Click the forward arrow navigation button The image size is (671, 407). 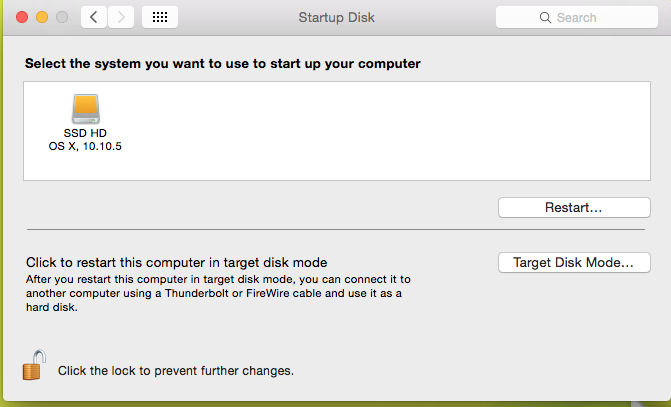pos(121,17)
